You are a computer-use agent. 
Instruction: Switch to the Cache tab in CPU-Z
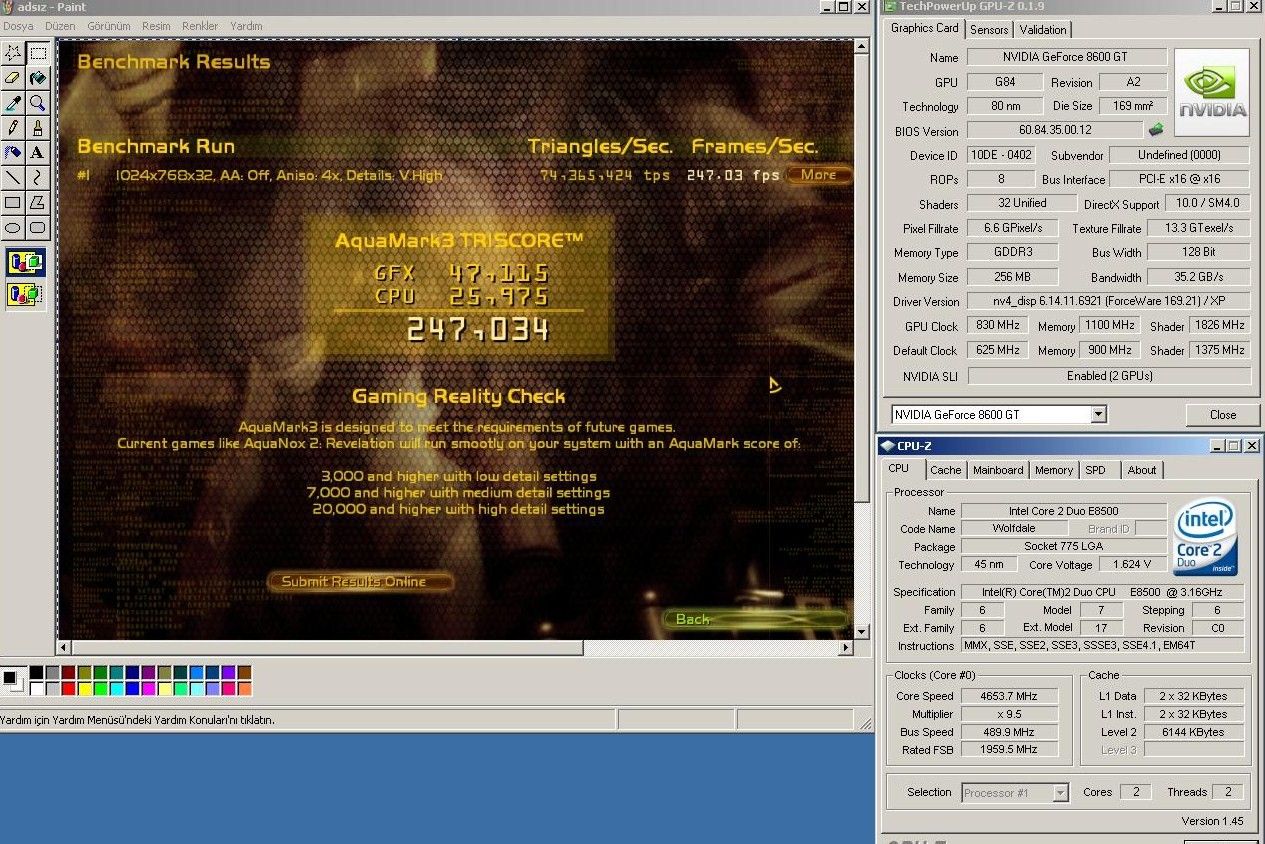pos(945,470)
